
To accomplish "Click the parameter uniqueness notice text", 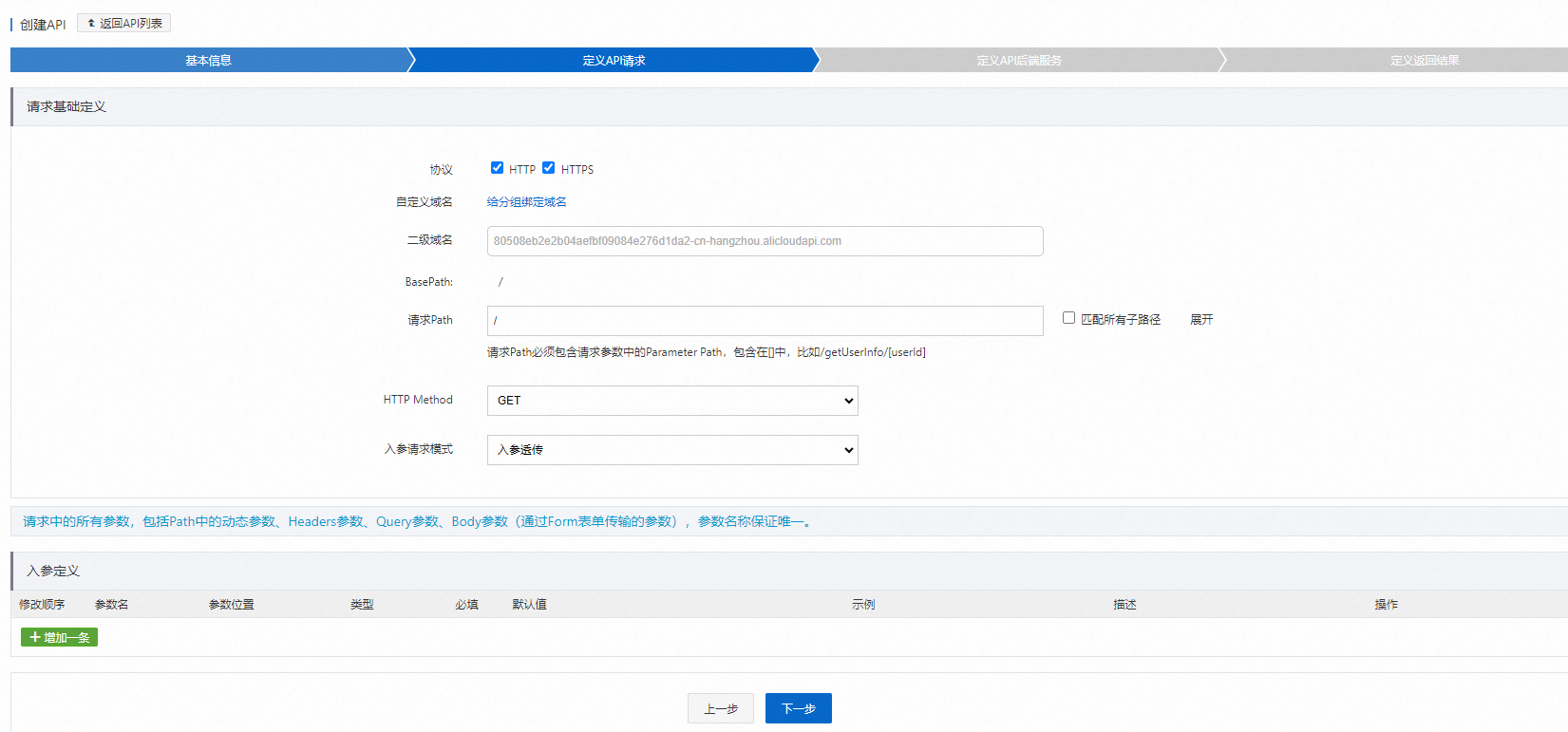I will [x=418, y=521].
